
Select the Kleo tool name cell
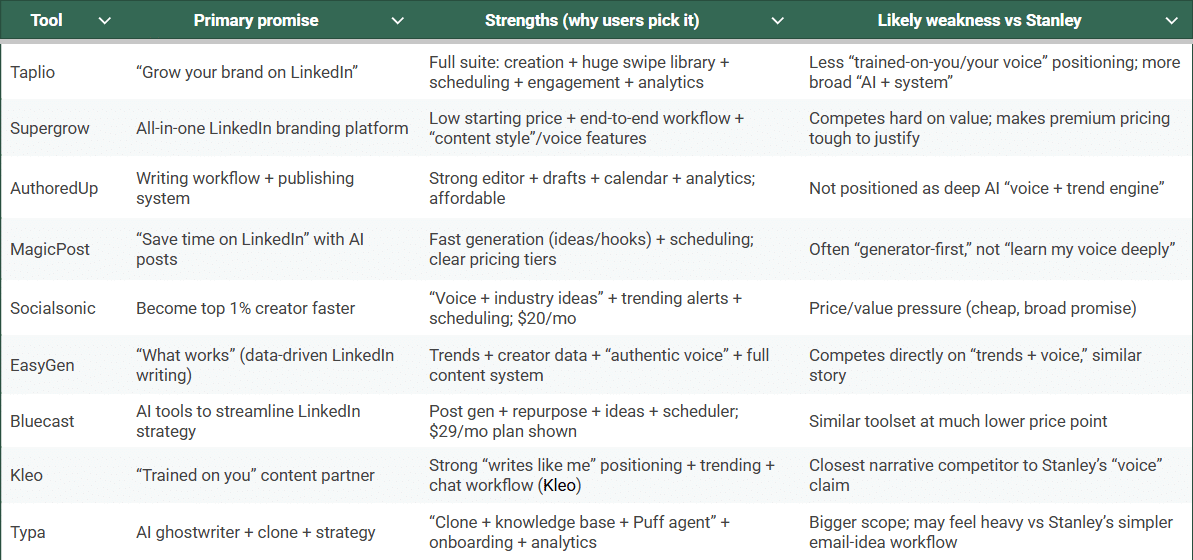click(27, 475)
